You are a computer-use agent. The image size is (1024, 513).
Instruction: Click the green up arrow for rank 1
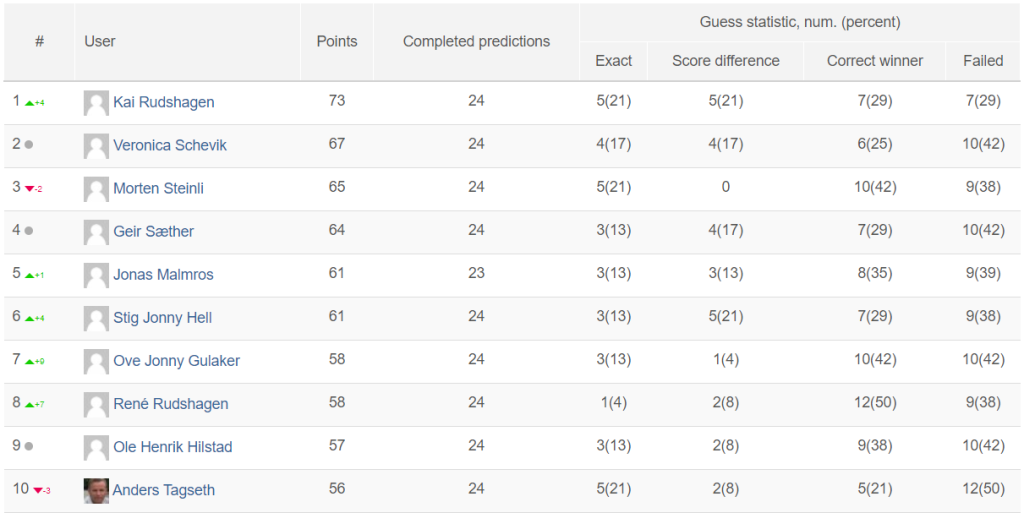pyautogui.click(x=29, y=103)
